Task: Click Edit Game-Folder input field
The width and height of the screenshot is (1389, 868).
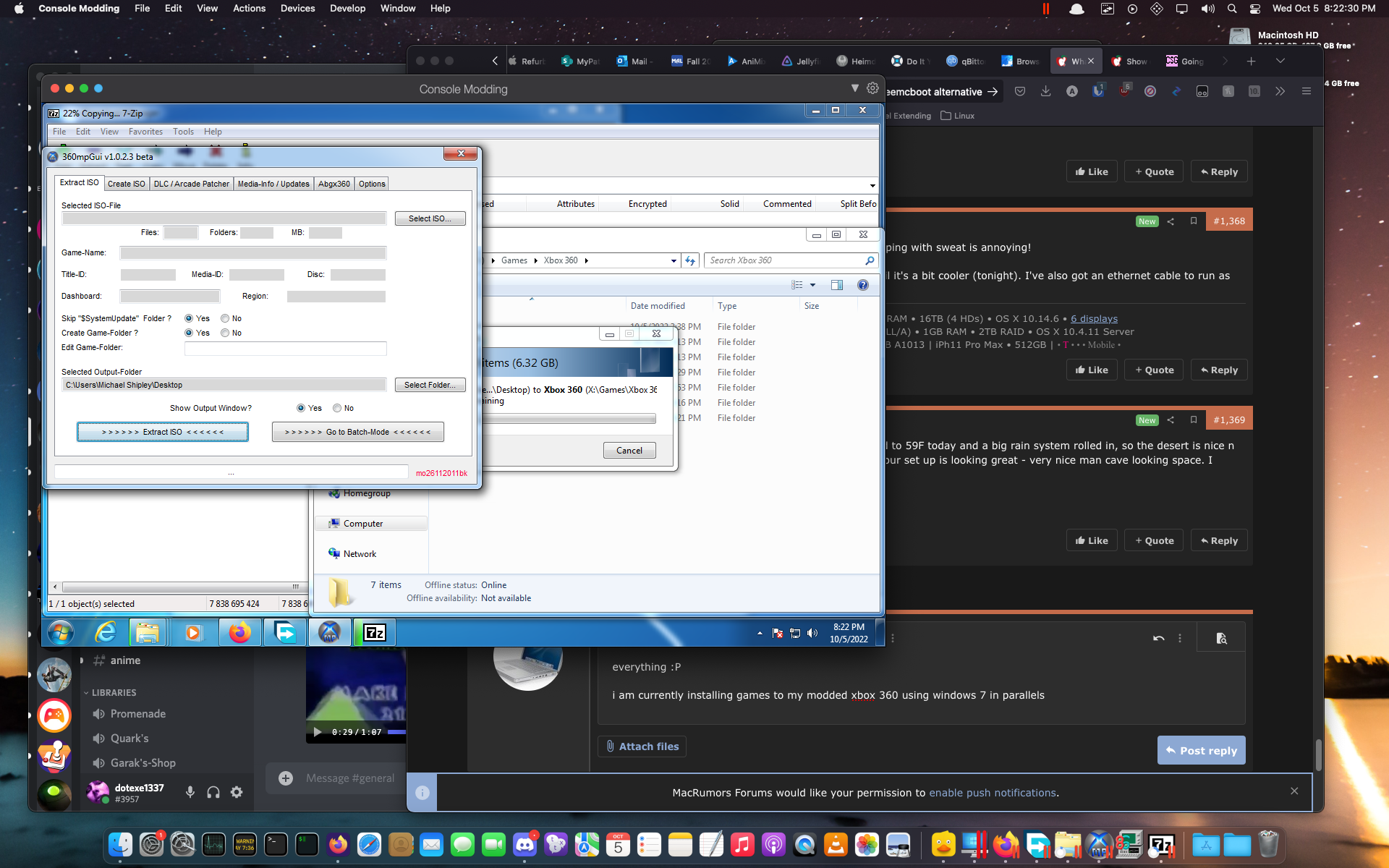Action: coord(285,348)
